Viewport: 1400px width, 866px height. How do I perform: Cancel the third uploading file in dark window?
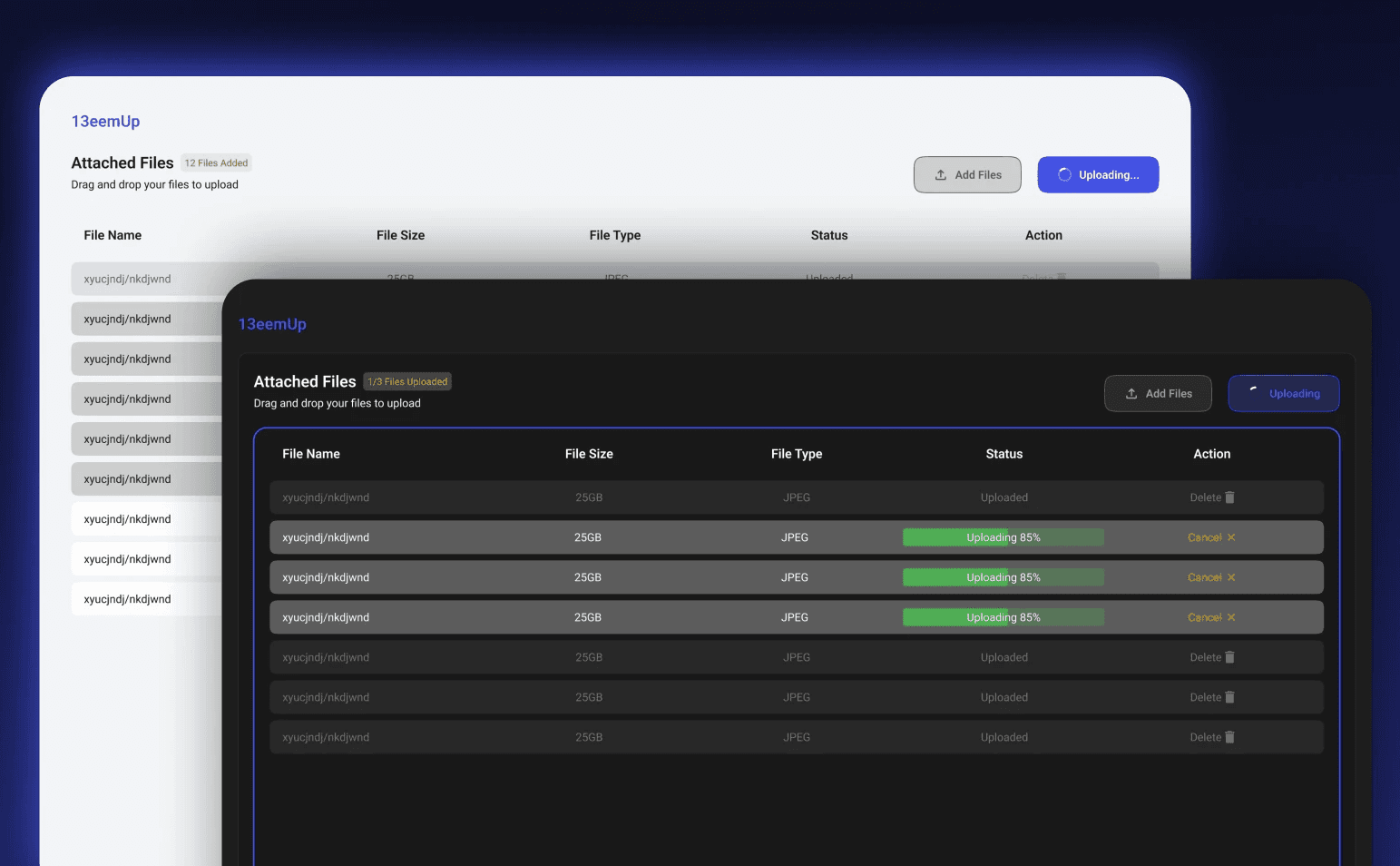pyautogui.click(x=1211, y=617)
